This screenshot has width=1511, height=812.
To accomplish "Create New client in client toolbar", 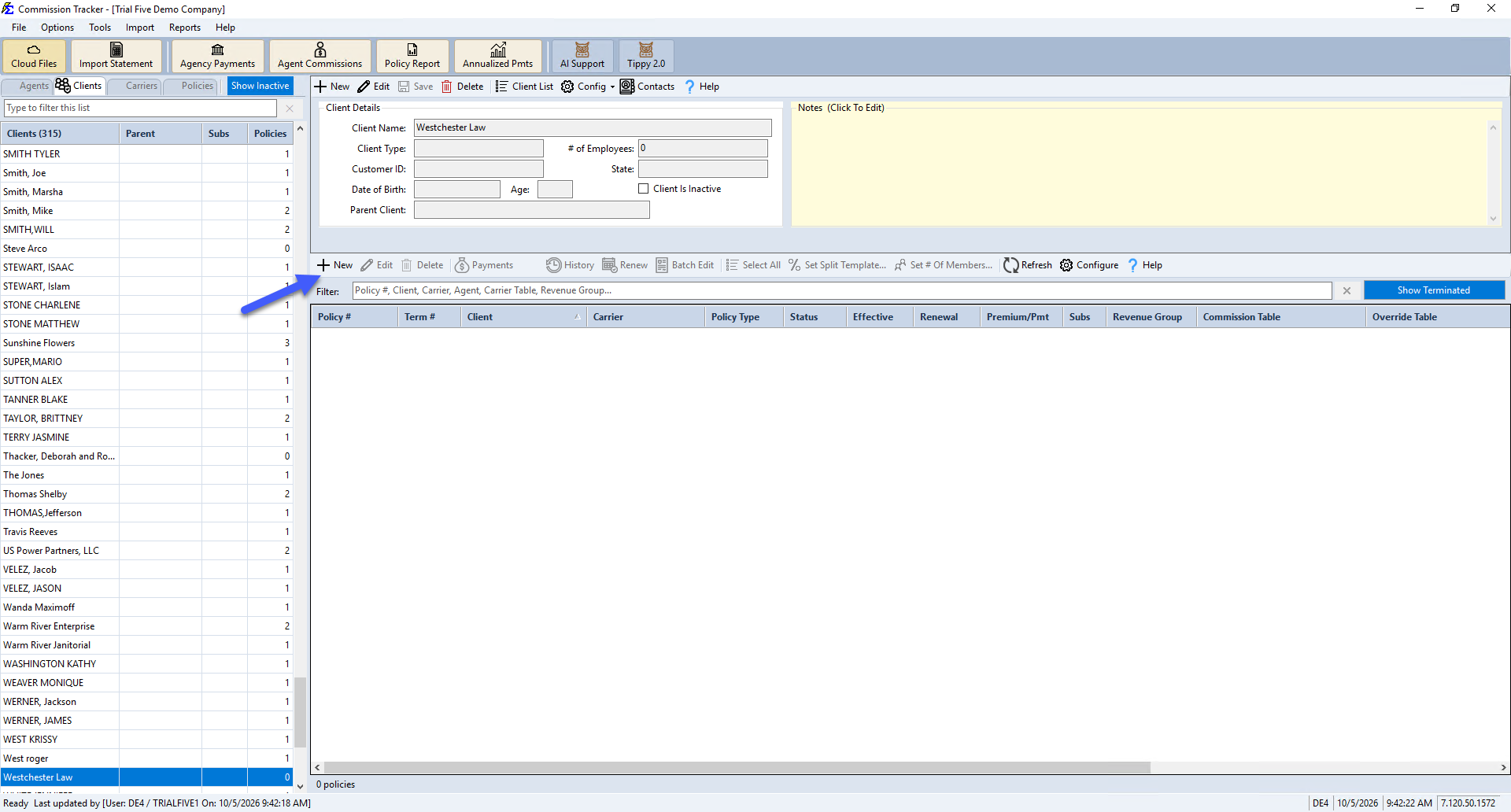I will [332, 87].
